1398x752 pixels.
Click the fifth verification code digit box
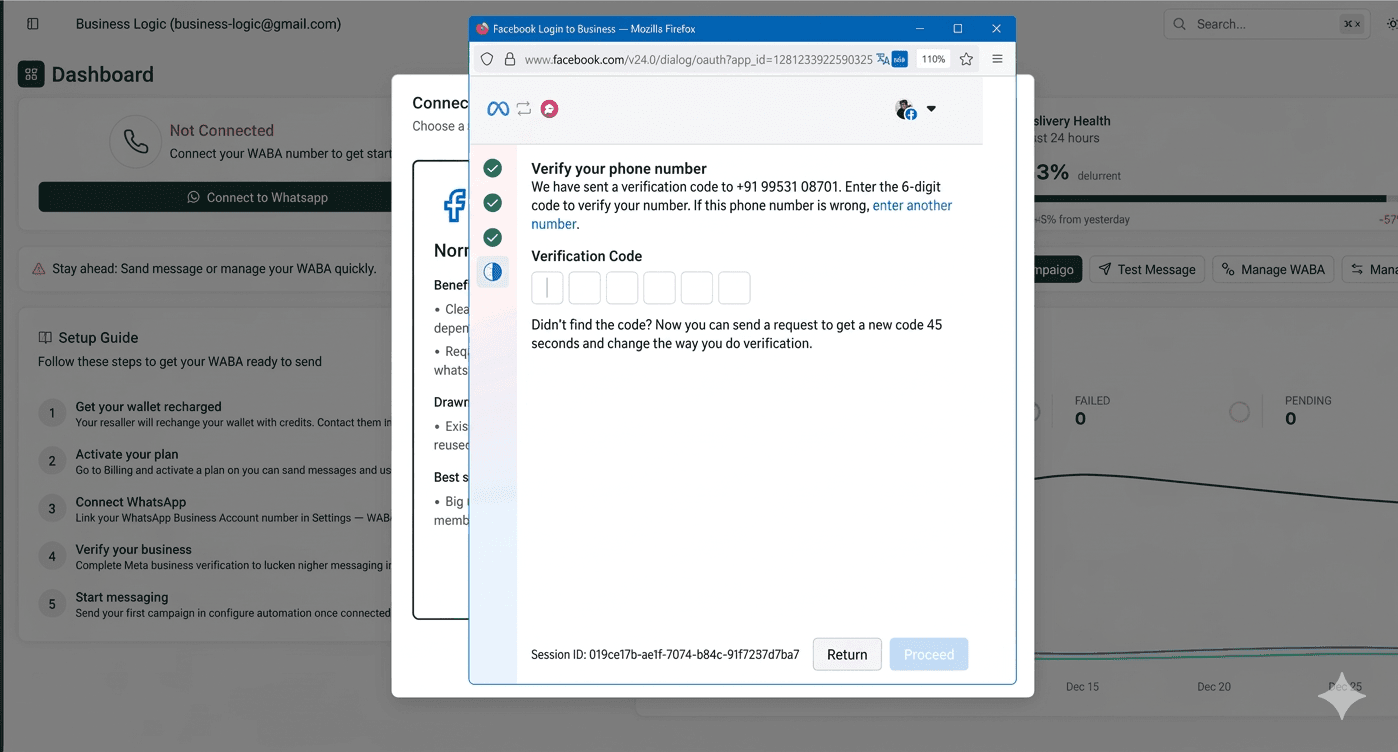697,288
